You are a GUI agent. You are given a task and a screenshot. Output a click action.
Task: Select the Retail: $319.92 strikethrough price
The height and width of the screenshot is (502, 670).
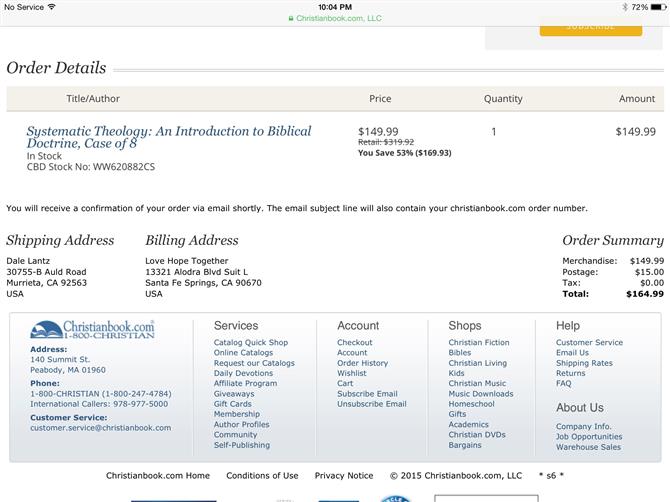click(x=386, y=142)
